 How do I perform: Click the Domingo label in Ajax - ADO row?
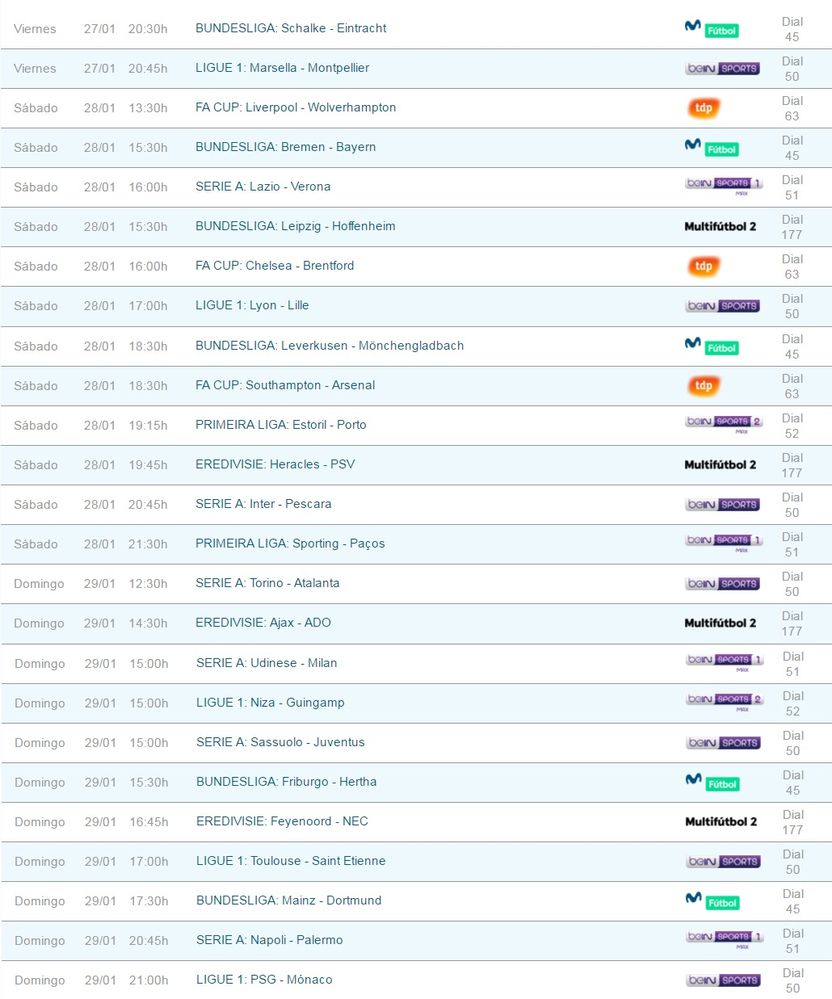pos(39,623)
